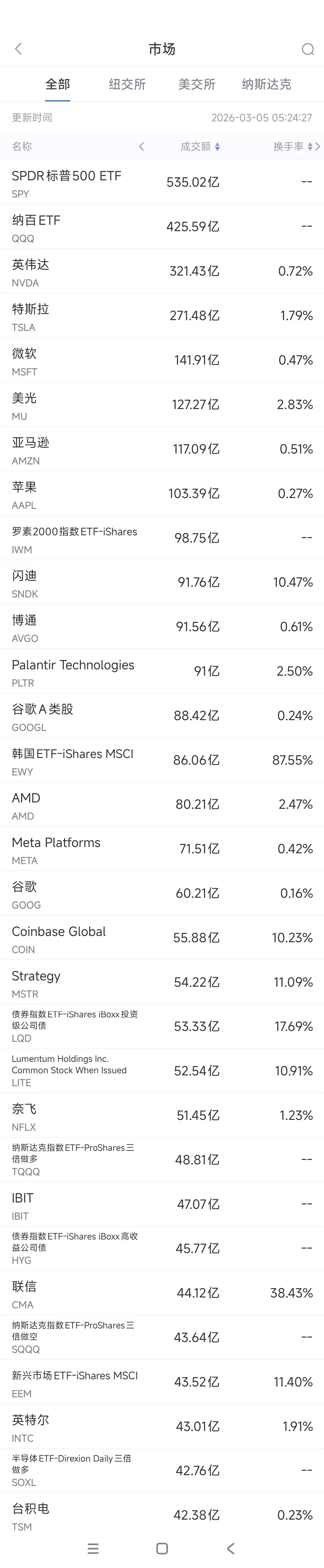Sort by 换手率 column
This screenshot has width=324, height=1568.
click(292, 147)
